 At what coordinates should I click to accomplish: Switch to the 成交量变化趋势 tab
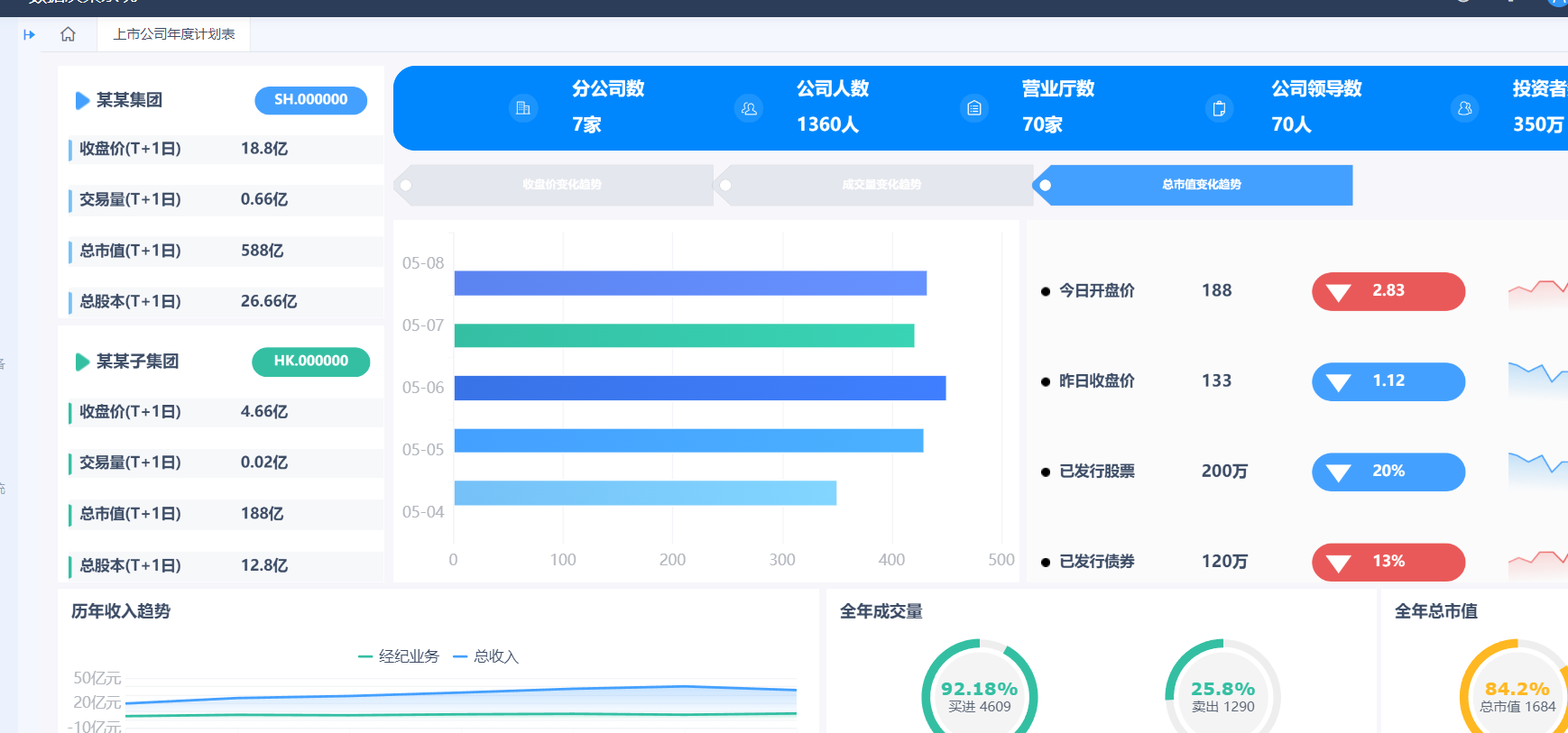point(874,185)
